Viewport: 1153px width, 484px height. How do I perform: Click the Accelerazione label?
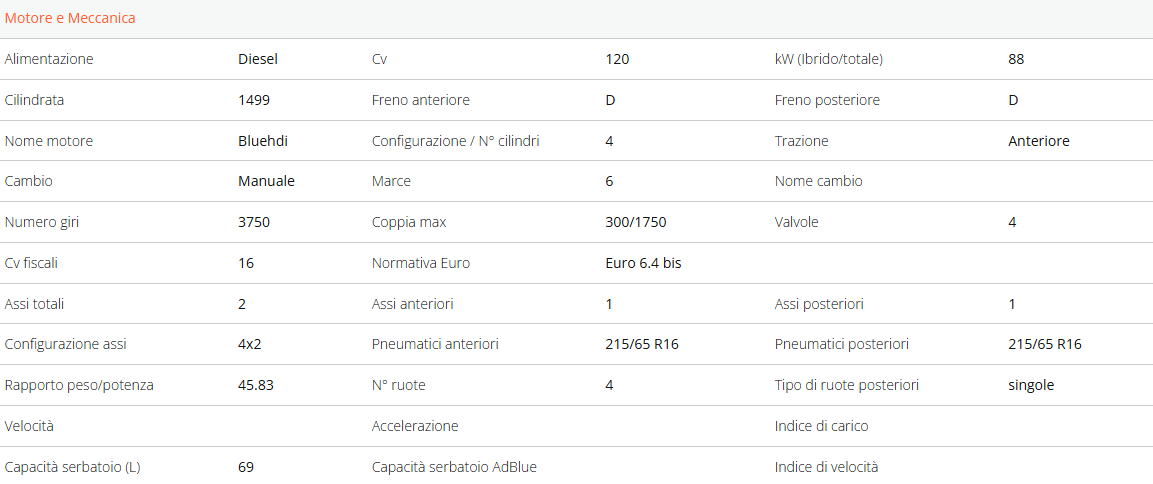(x=415, y=426)
